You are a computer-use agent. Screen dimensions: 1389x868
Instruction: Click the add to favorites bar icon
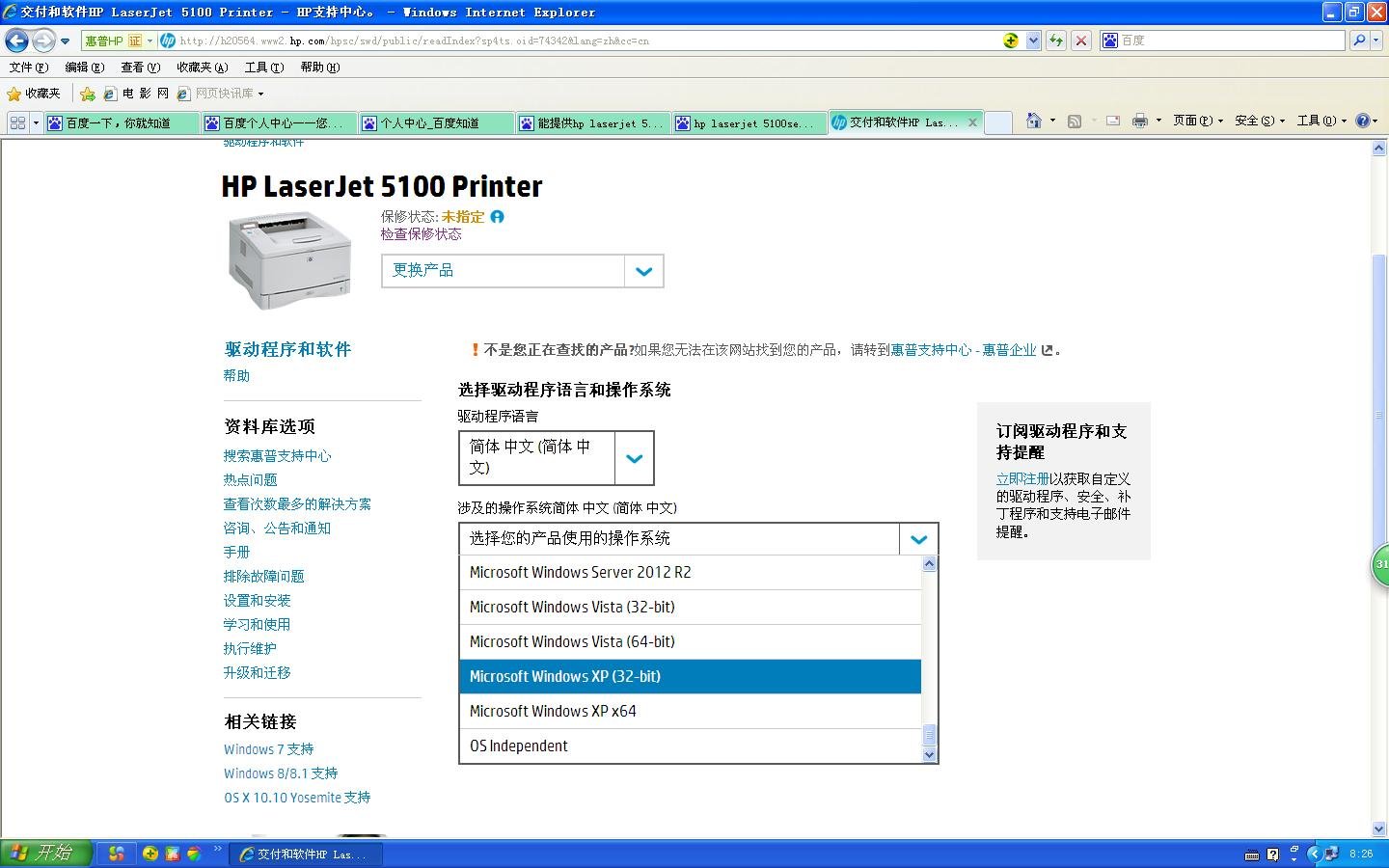[88, 94]
